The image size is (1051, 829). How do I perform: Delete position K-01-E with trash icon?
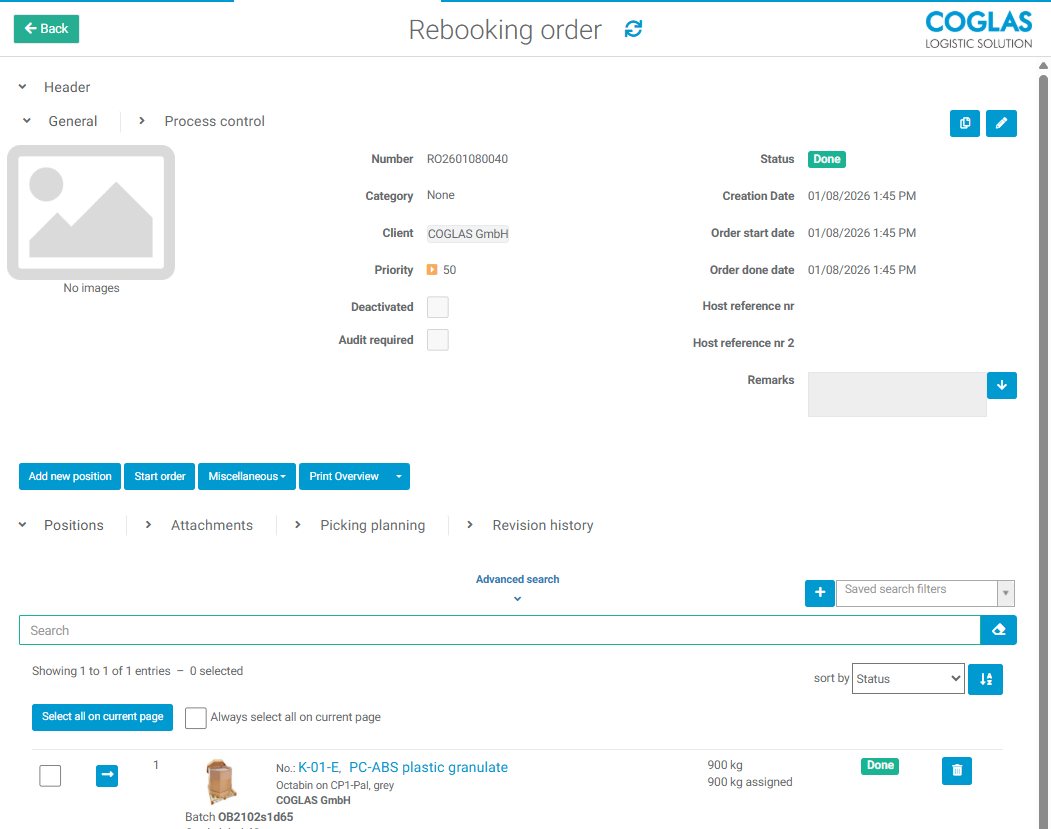(957, 770)
